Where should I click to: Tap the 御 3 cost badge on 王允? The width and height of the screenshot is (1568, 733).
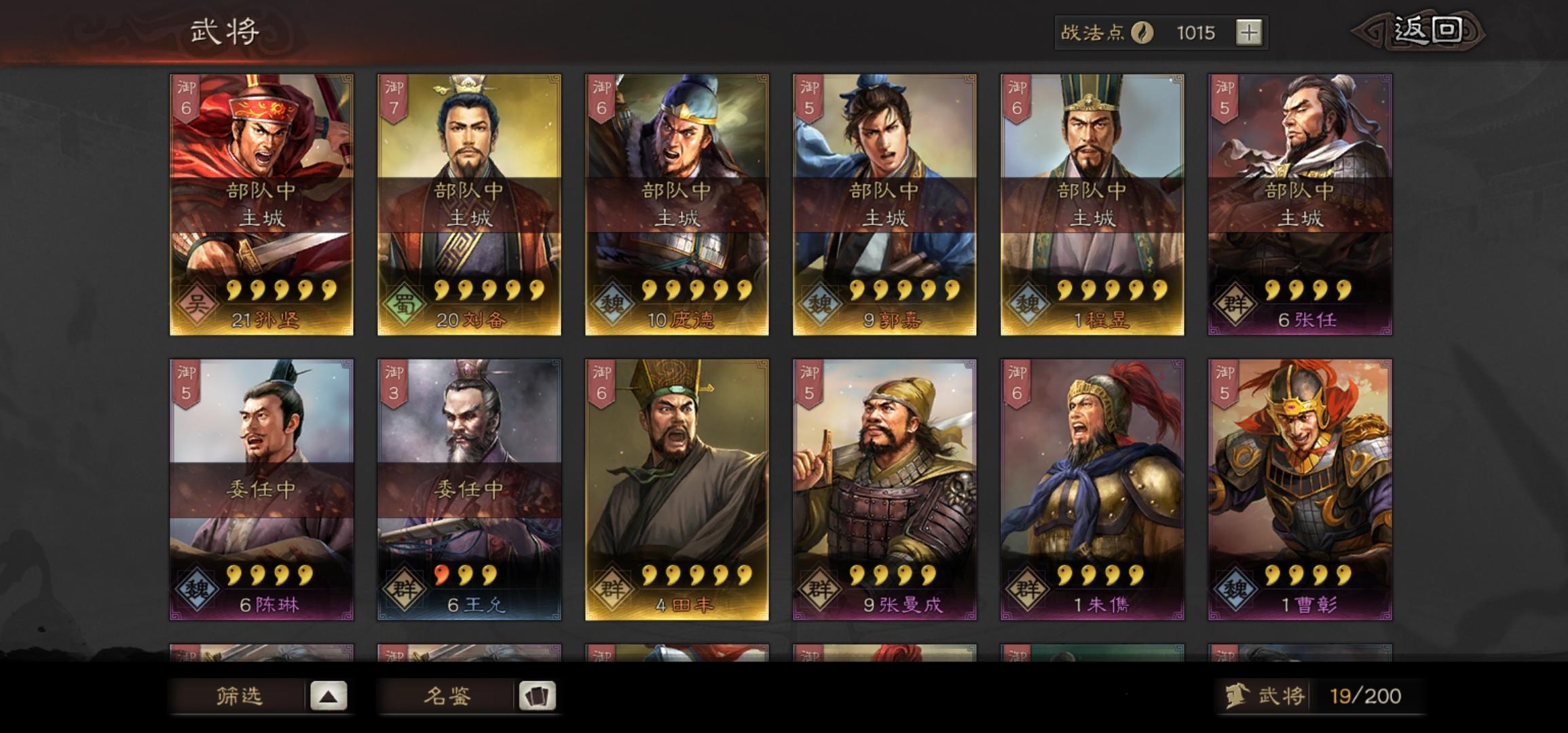point(394,383)
